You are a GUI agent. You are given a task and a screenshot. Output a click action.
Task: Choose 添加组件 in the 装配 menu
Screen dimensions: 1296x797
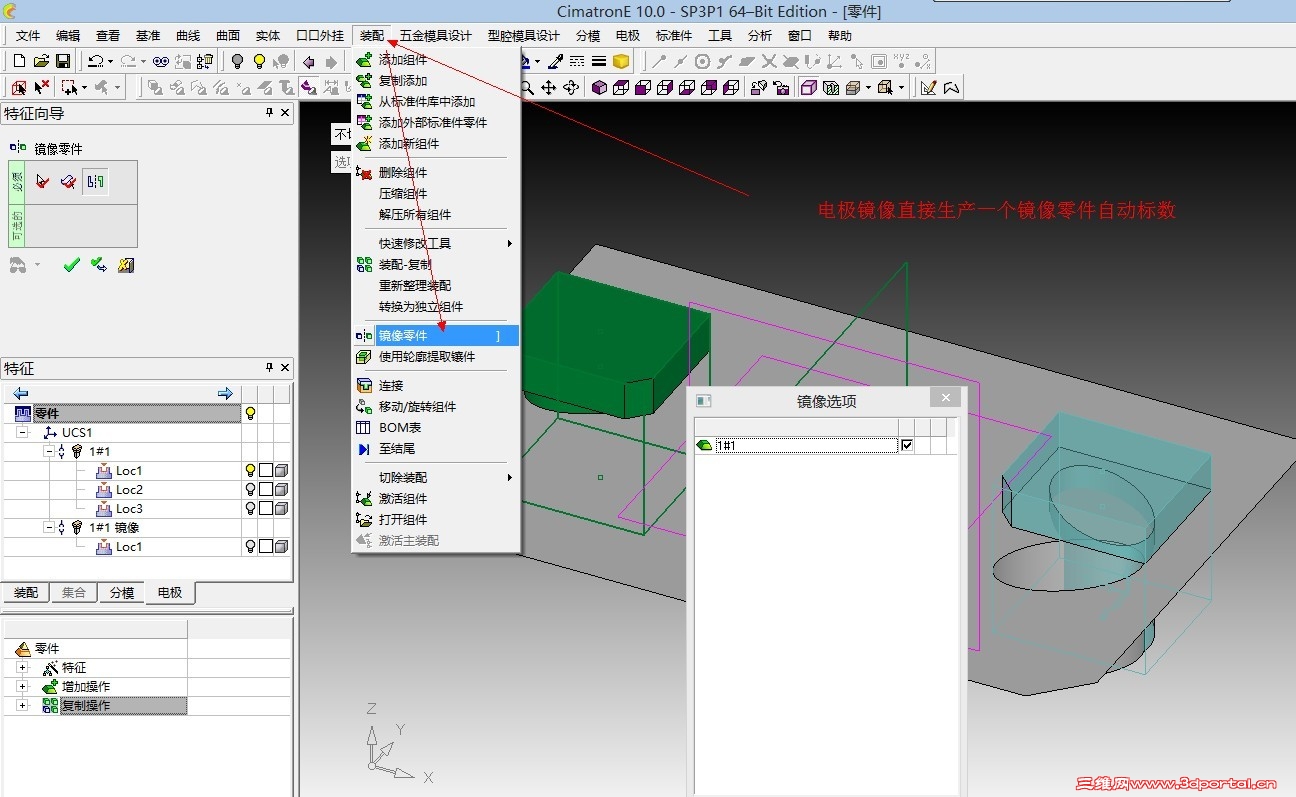click(x=436, y=60)
